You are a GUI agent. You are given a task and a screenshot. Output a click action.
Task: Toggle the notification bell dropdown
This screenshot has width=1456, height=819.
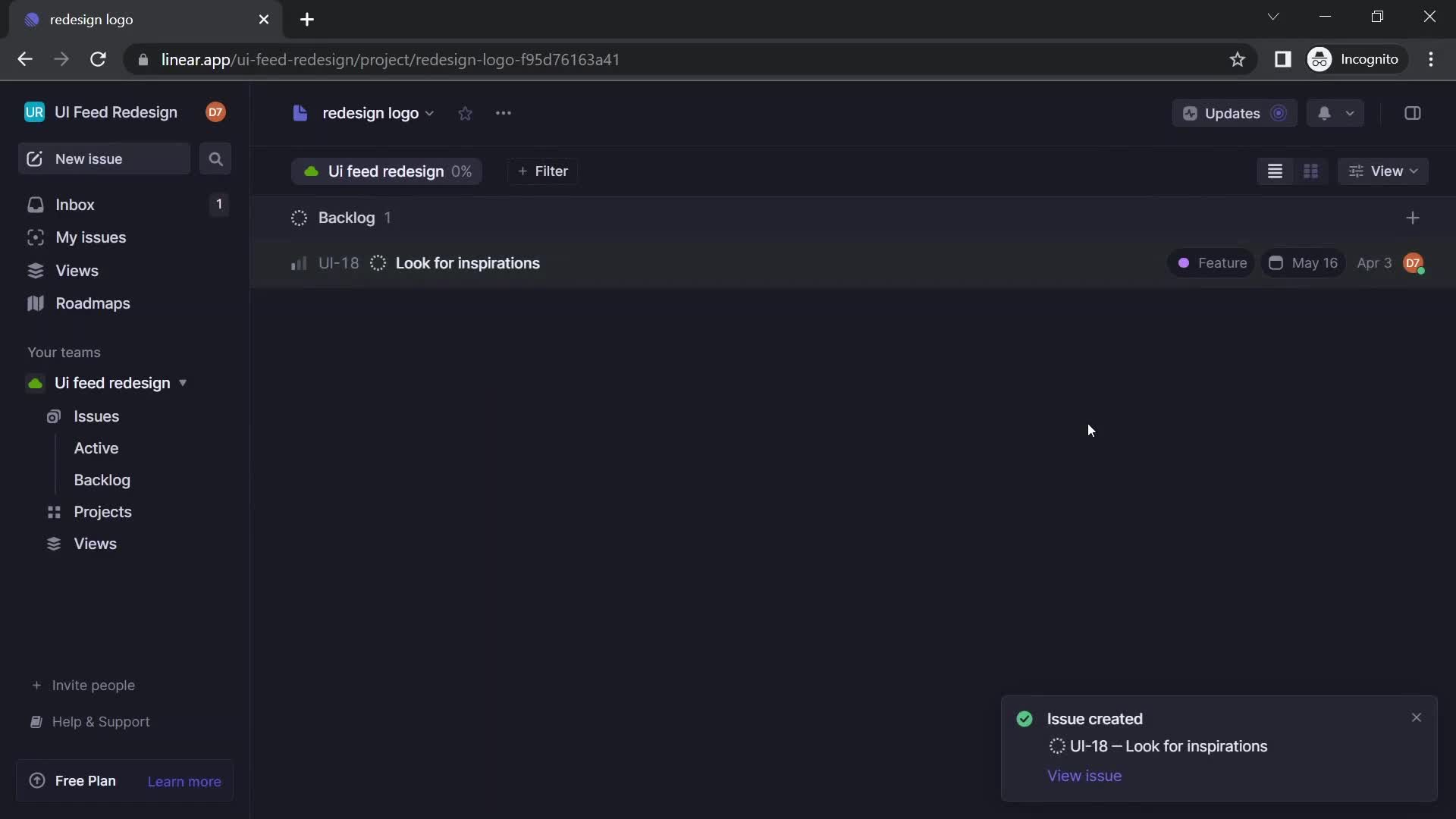click(1349, 113)
